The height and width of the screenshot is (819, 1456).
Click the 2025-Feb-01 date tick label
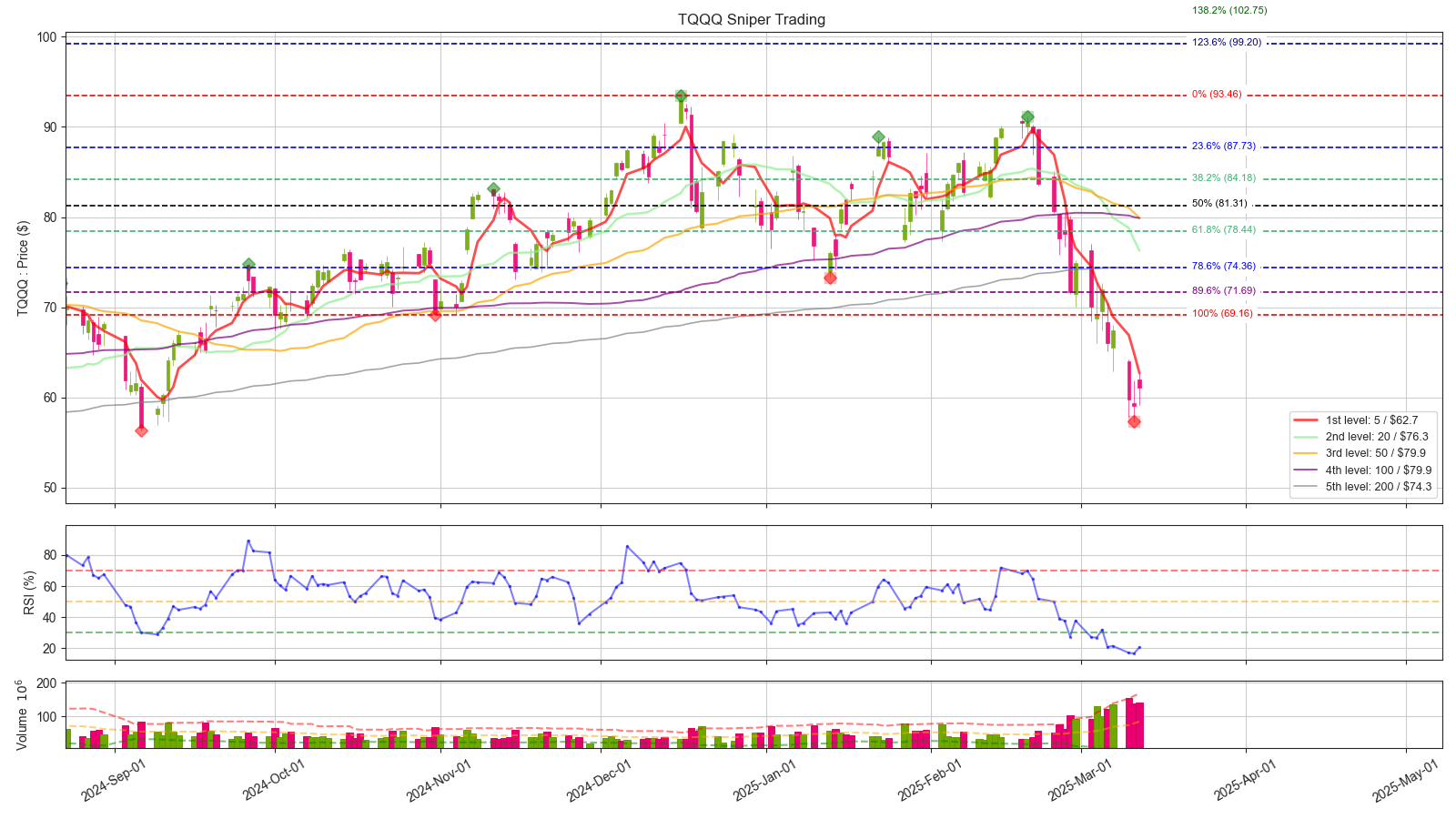click(x=930, y=781)
